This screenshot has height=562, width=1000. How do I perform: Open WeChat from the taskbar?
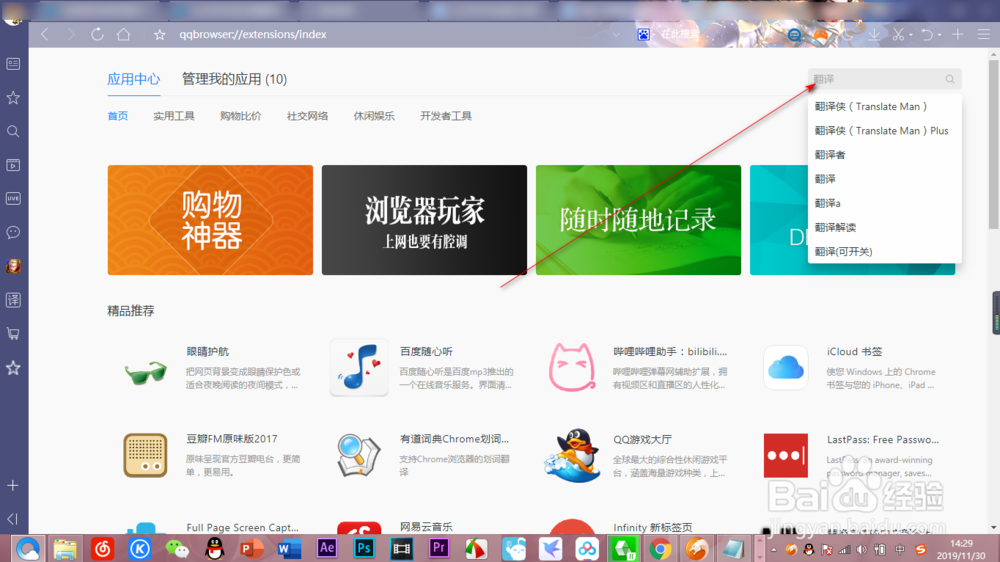177,549
